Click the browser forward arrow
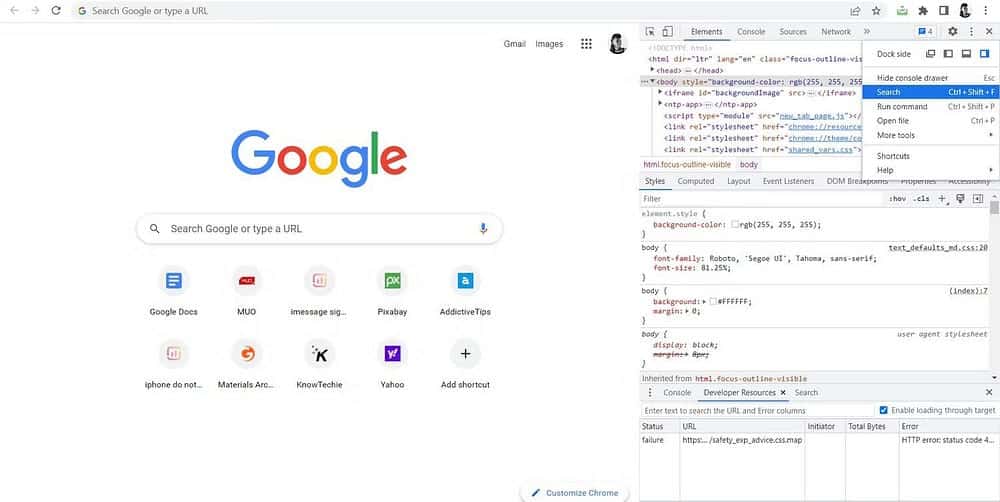The width and height of the screenshot is (1000, 502). click(x=35, y=11)
